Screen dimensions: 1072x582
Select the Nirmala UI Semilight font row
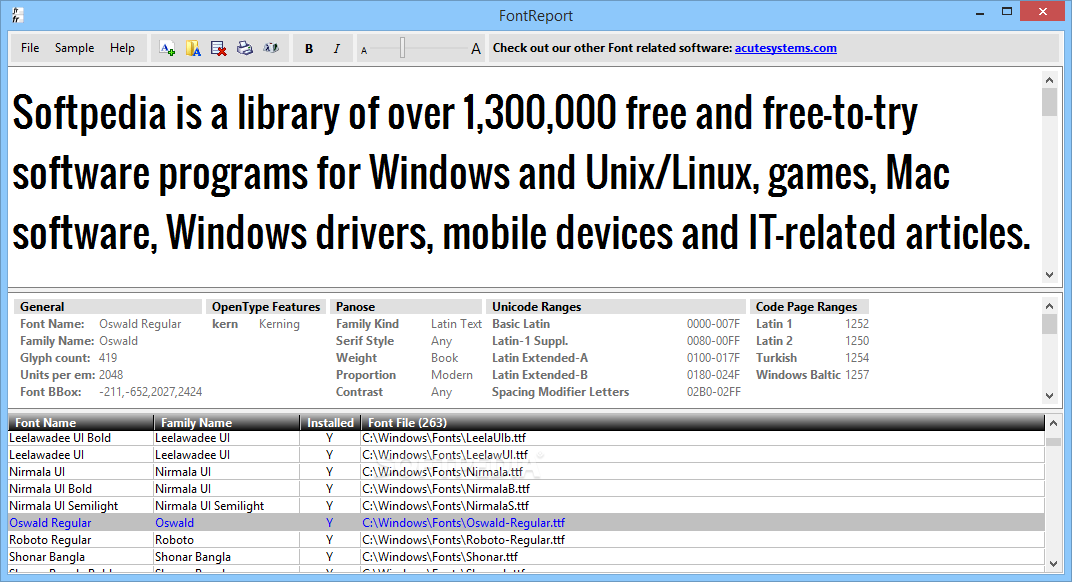526,506
